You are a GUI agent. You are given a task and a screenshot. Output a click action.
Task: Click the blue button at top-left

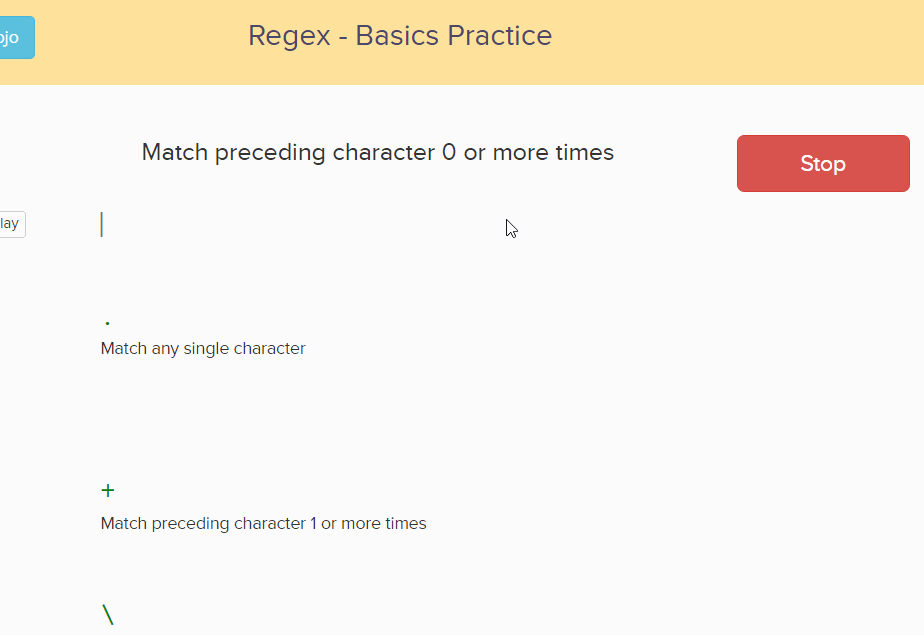coord(16,38)
